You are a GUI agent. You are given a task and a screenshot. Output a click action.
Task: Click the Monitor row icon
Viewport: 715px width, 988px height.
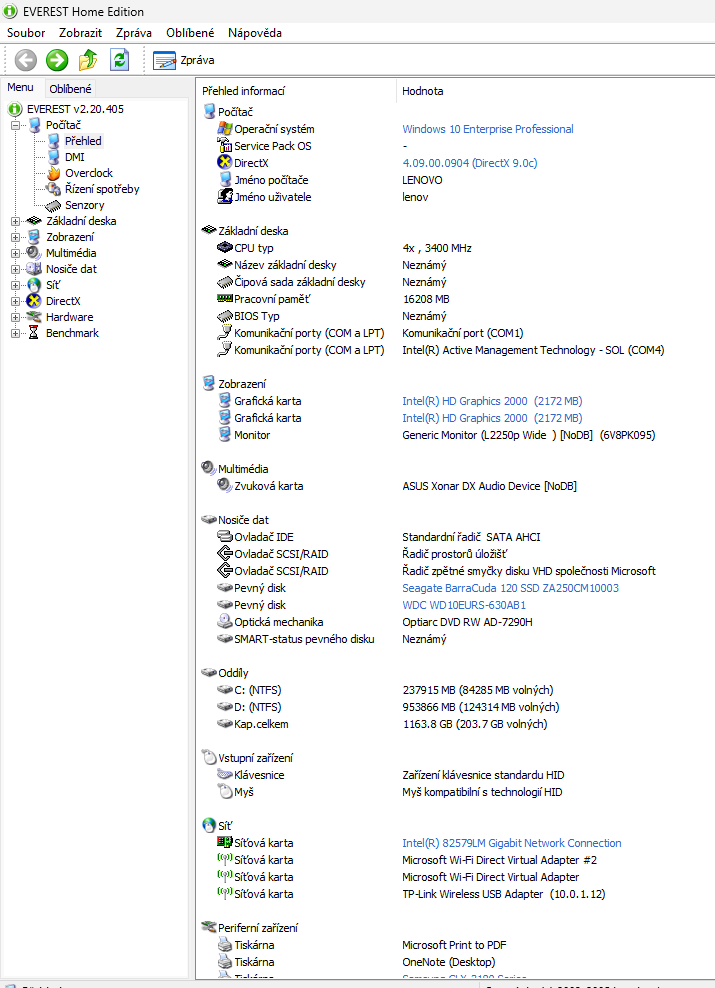(x=225, y=434)
